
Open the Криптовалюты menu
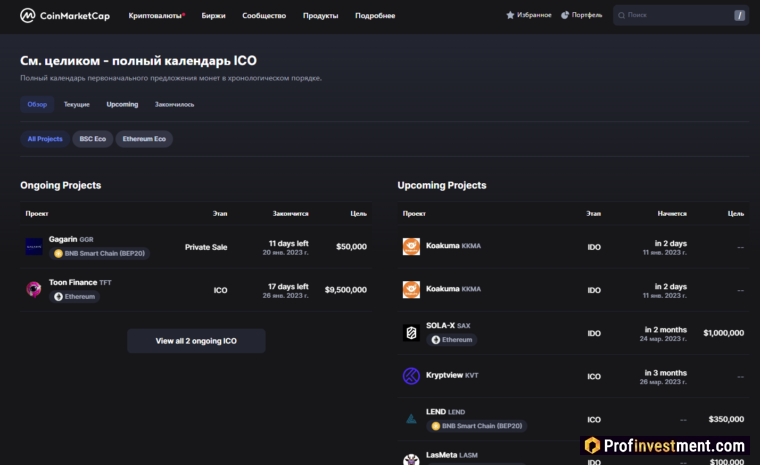point(156,16)
